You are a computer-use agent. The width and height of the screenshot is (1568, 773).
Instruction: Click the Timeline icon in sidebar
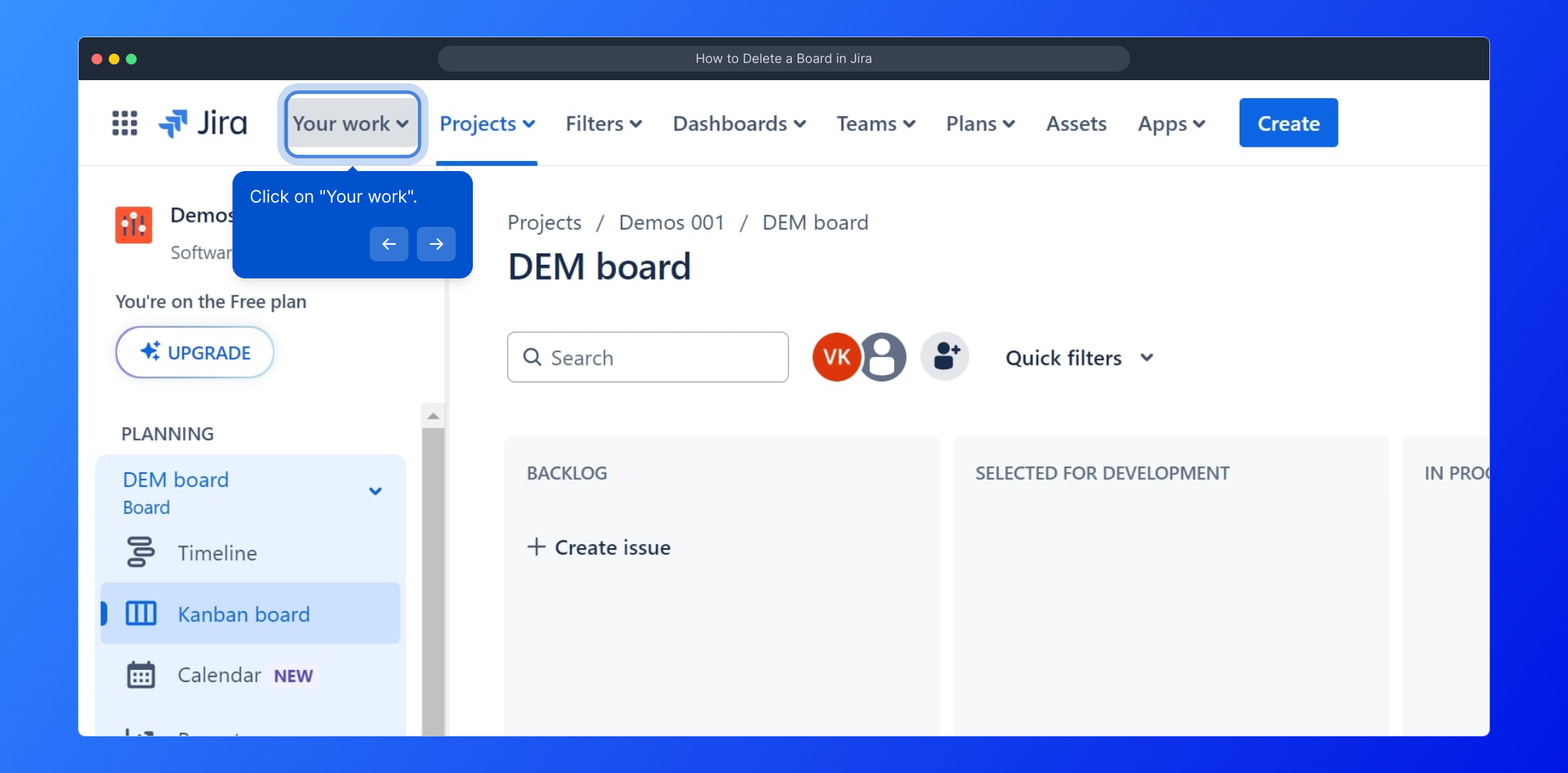tap(141, 553)
